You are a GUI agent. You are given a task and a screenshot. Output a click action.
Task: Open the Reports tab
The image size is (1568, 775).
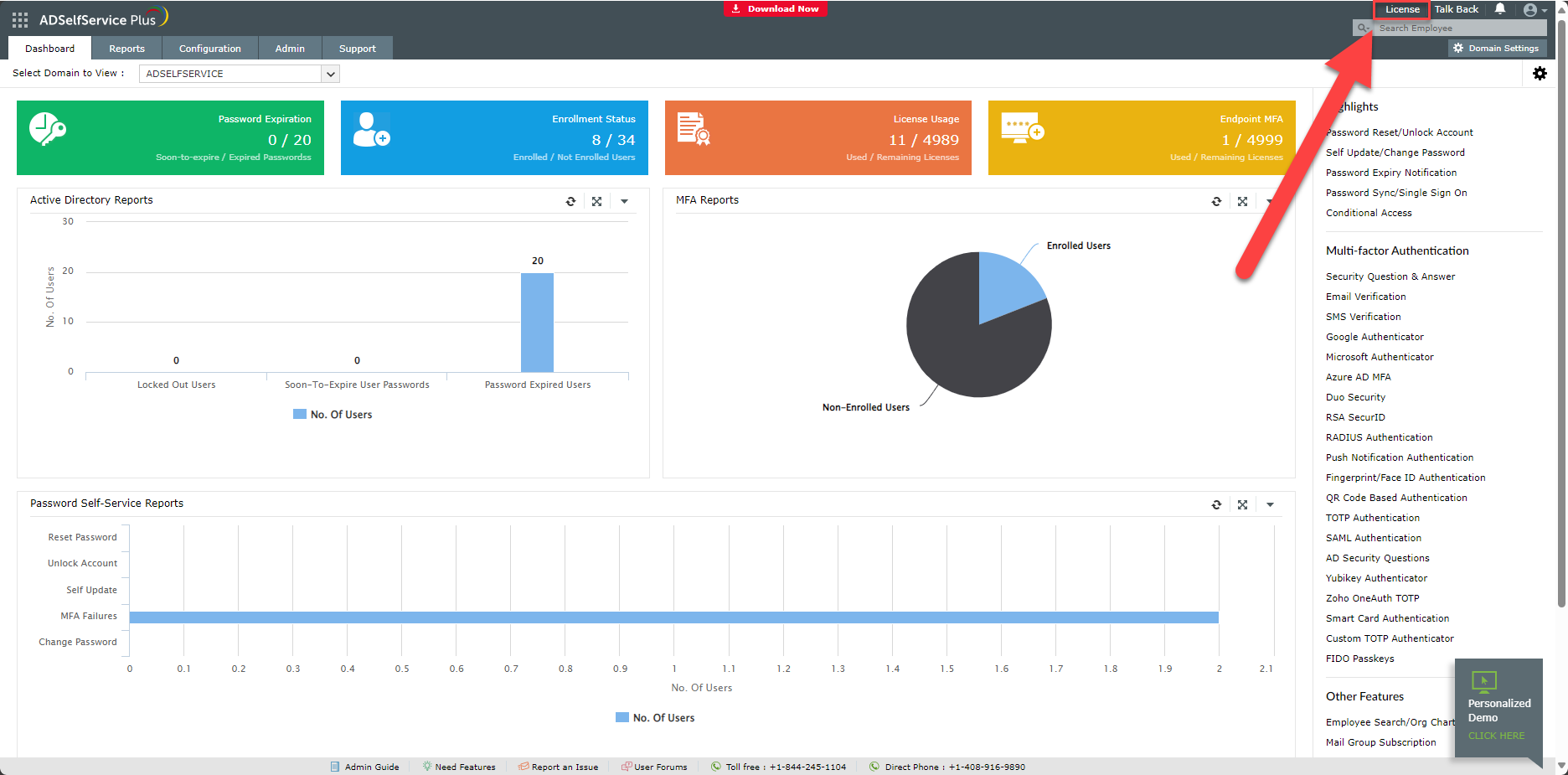[126, 49]
